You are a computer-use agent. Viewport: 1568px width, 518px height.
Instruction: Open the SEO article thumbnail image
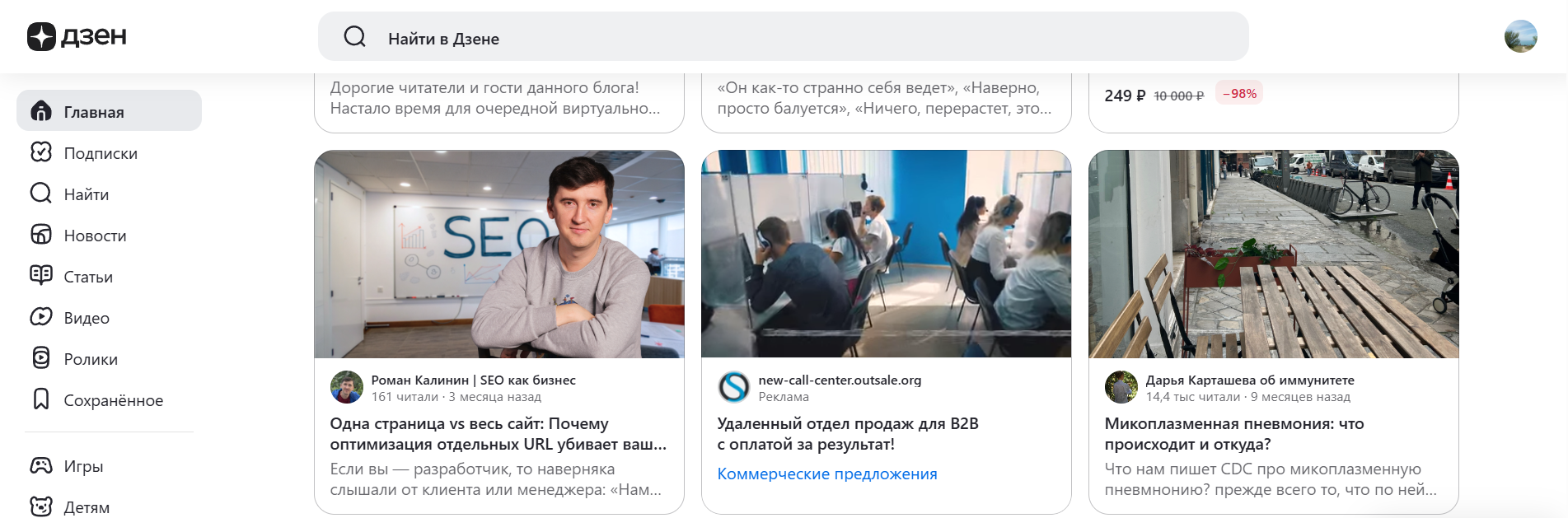(499, 254)
